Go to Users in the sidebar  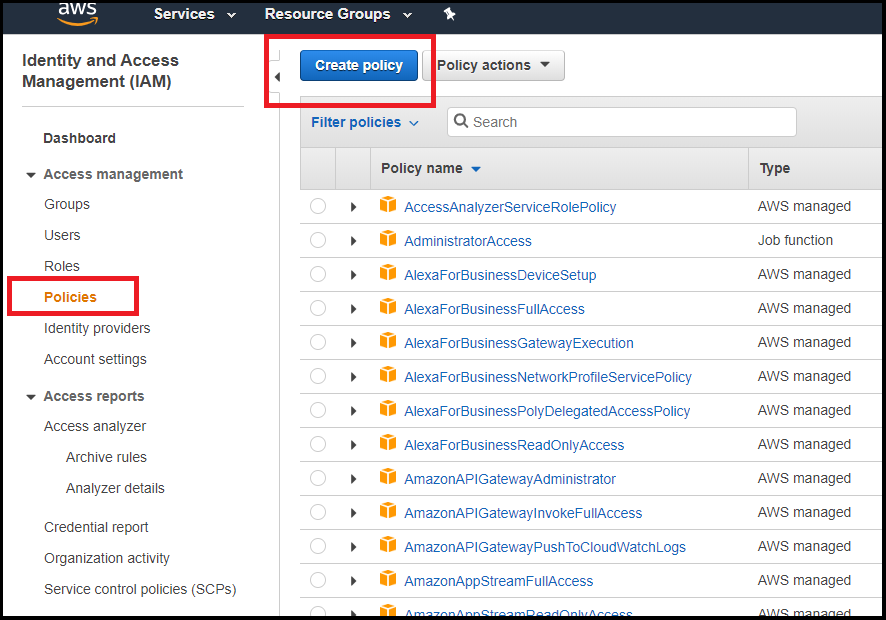tap(62, 235)
